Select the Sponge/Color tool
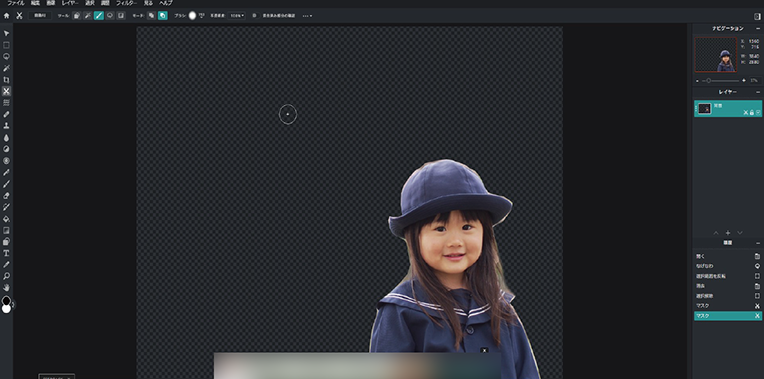The height and width of the screenshot is (379, 764). [x=6, y=161]
